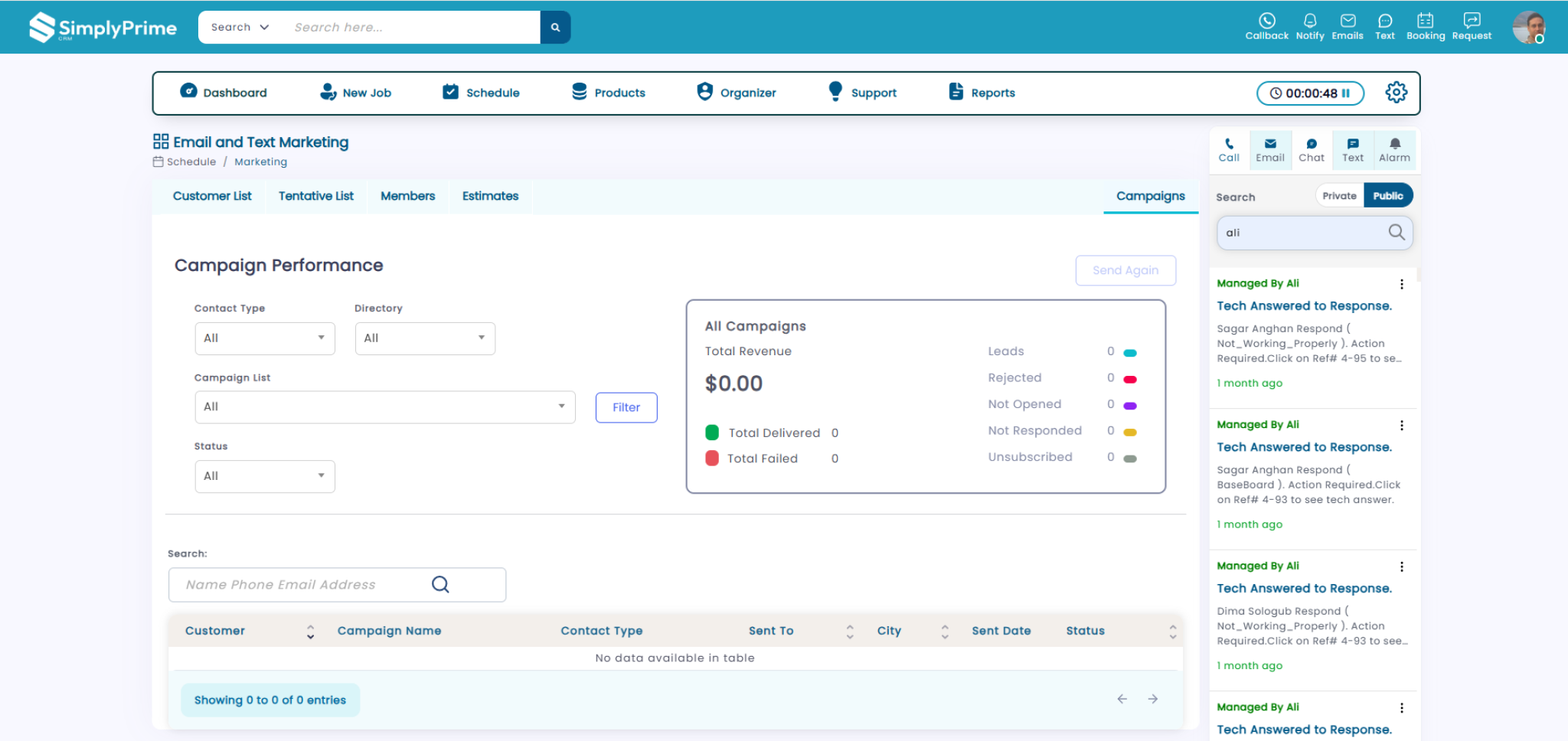Open the Text message icon in header
The image size is (1568, 741).
click(x=1385, y=27)
